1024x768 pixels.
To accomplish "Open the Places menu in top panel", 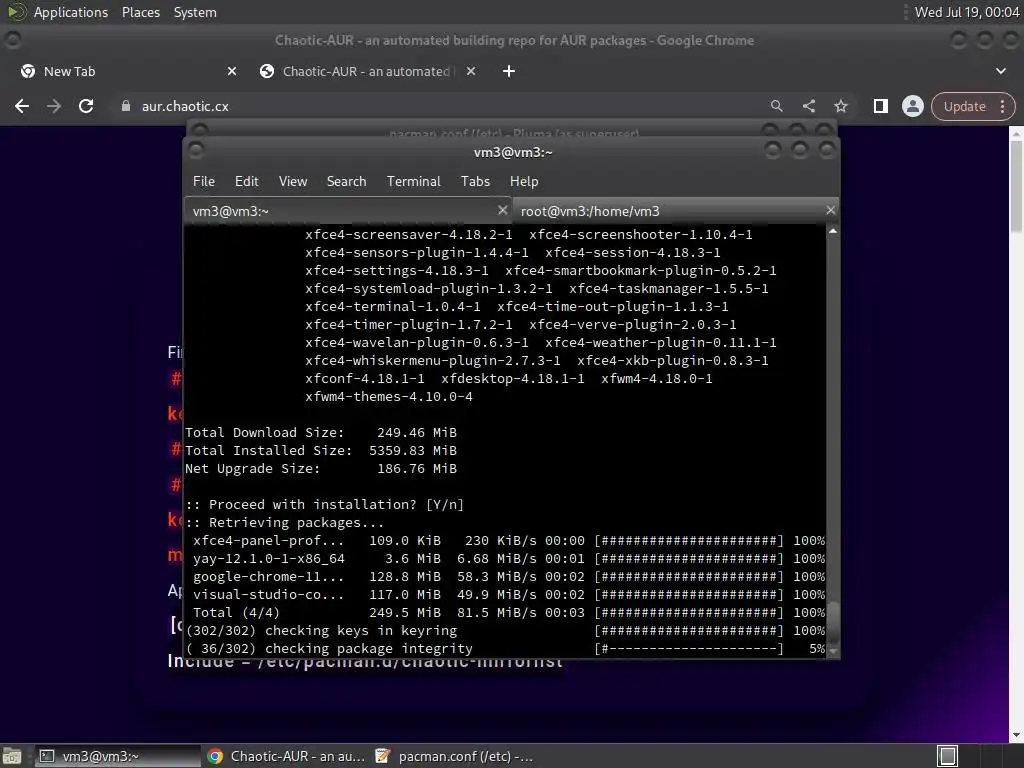I will pos(140,12).
